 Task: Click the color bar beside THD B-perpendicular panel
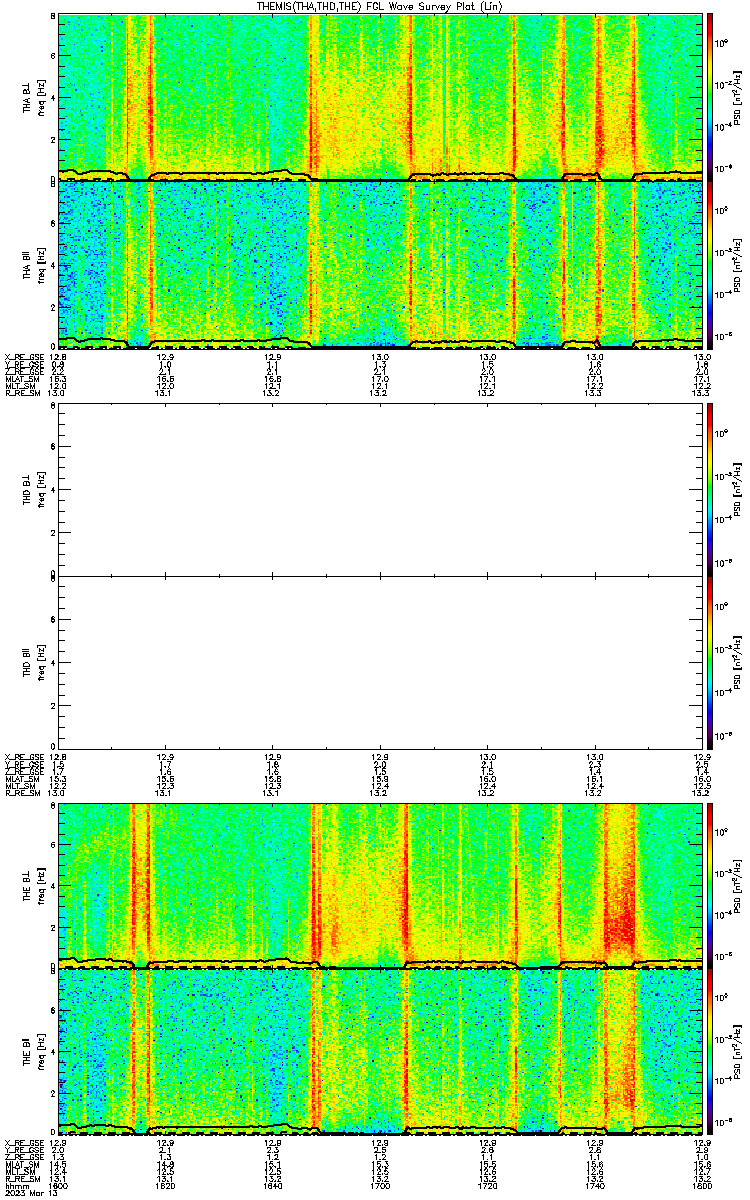710,491
